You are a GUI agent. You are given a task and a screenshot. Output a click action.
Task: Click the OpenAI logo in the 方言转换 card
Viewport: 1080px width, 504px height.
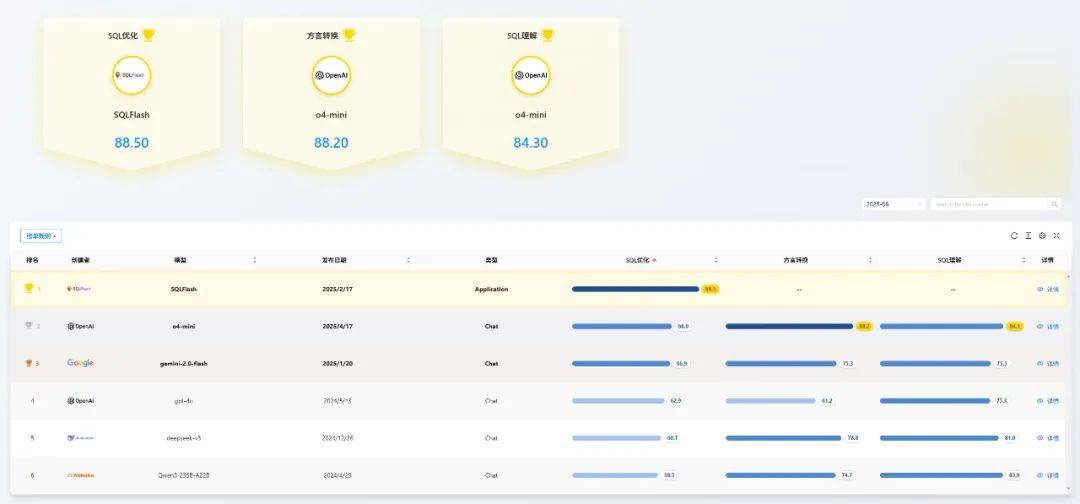pyautogui.click(x=331, y=75)
